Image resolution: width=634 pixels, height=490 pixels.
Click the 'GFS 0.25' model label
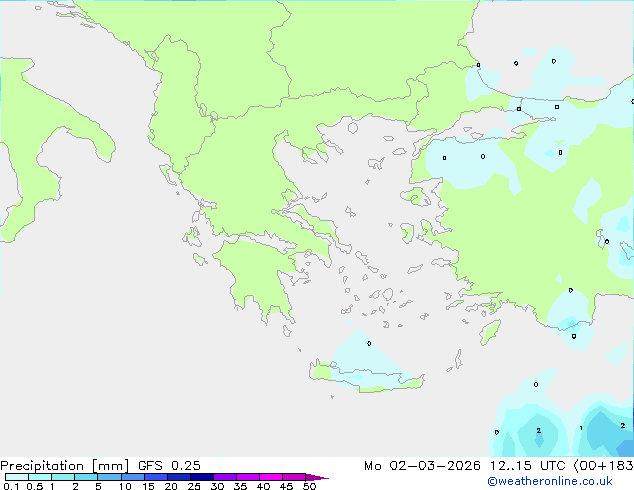(169, 466)
